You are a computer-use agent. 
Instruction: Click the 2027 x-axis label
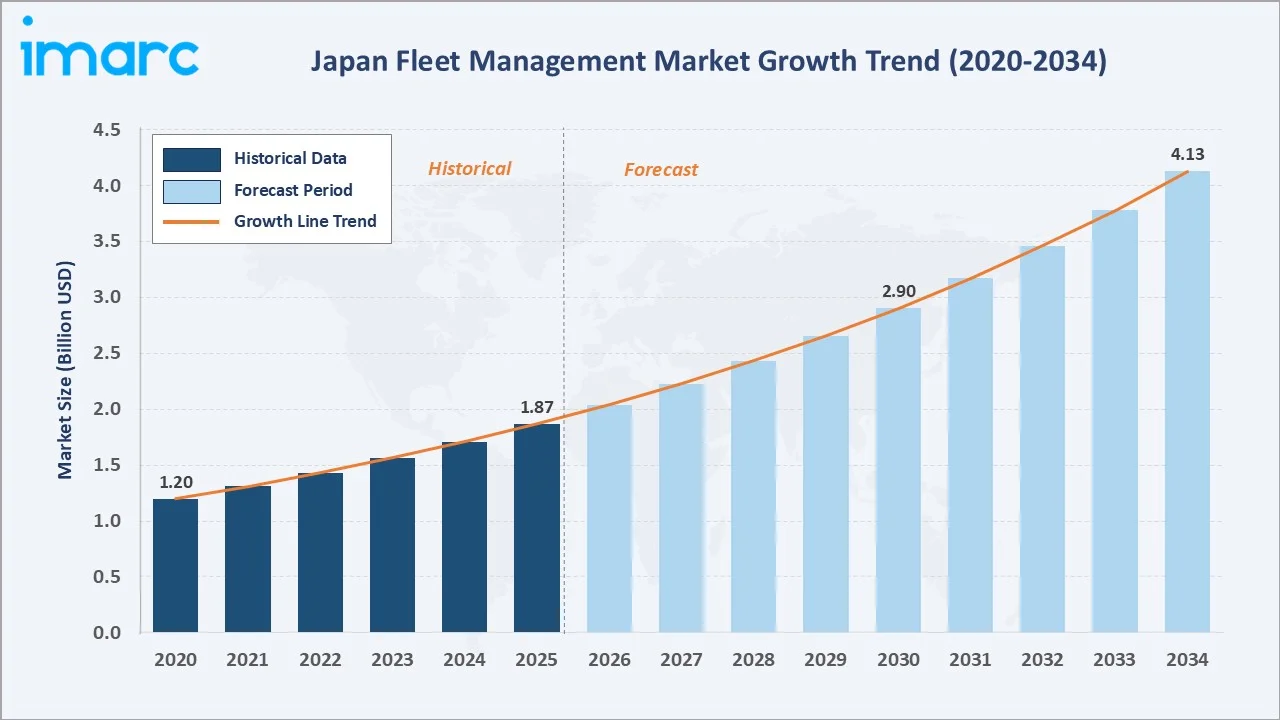point(681,660)
